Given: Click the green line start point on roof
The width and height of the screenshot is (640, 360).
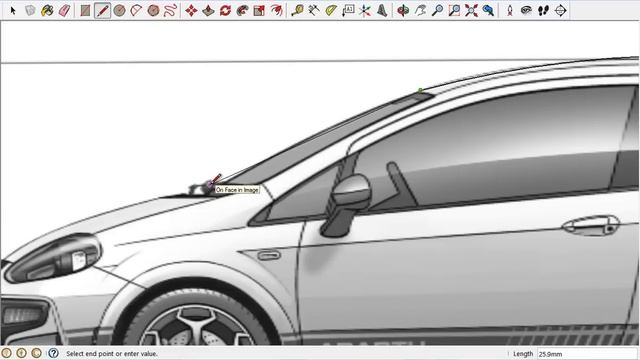Looking at the screenshot, I should point(420,90).
